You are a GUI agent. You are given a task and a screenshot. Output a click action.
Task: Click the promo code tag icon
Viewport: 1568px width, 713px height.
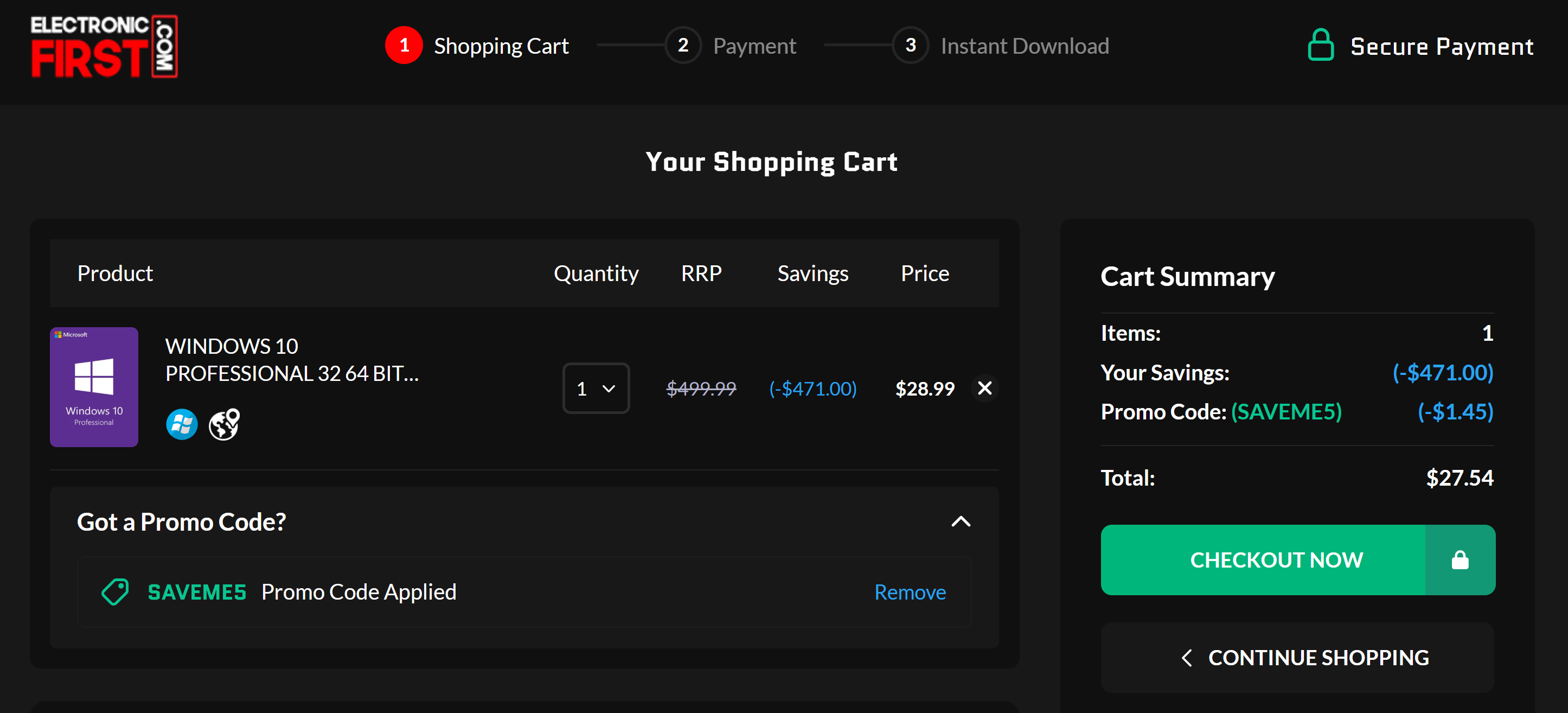[115, 591]
